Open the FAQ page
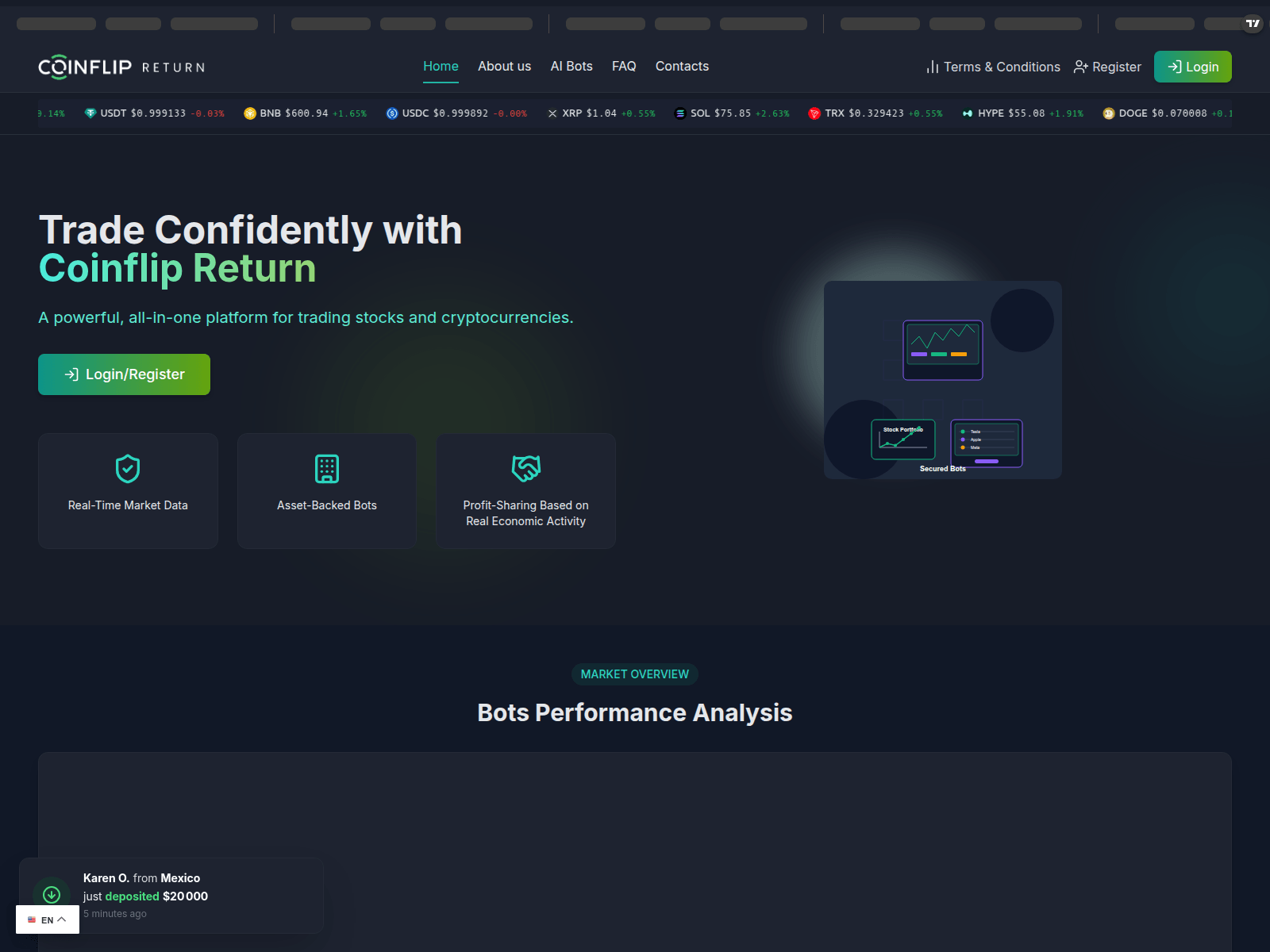The width and height of the screenshot is (1270, 952). click(624, 67)
